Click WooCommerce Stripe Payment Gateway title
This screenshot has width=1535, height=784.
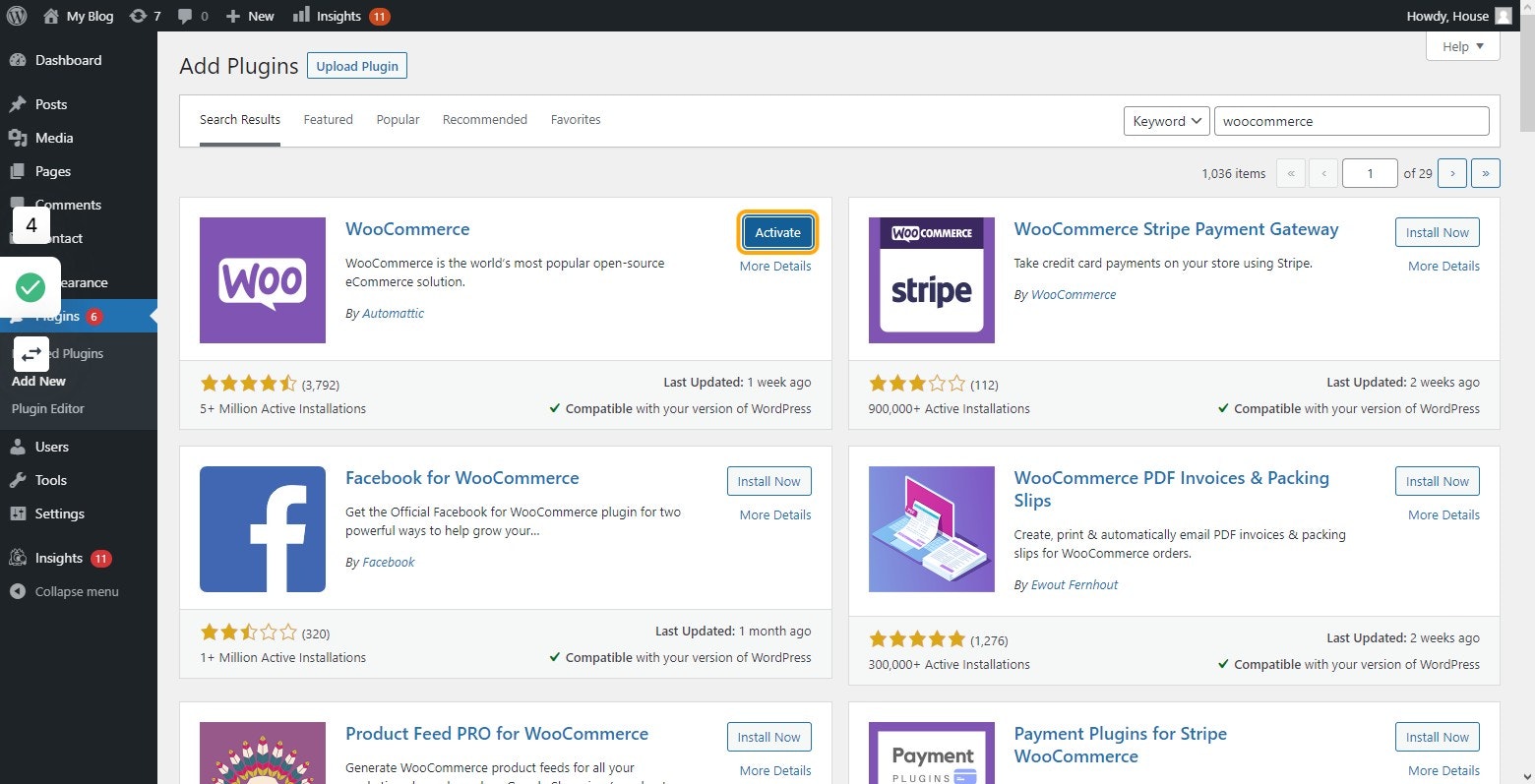(x=1176, y=229)
